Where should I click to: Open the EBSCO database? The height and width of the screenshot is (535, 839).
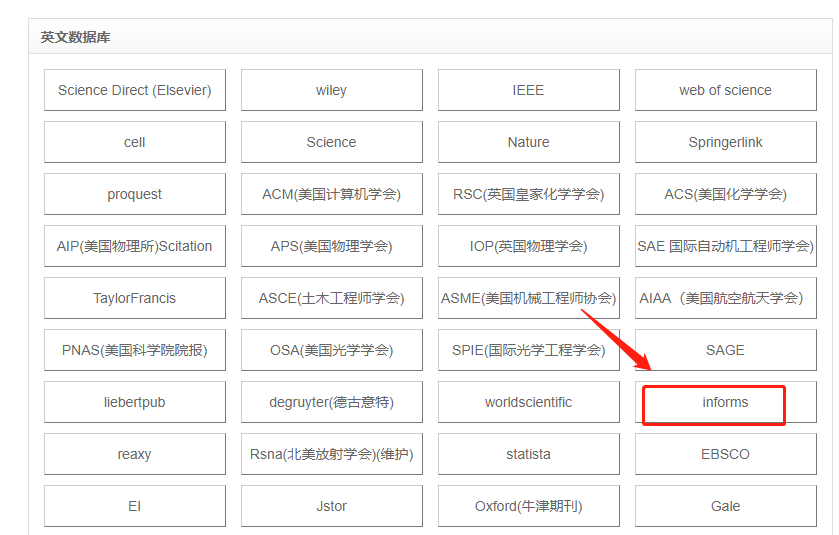(725, 454)
